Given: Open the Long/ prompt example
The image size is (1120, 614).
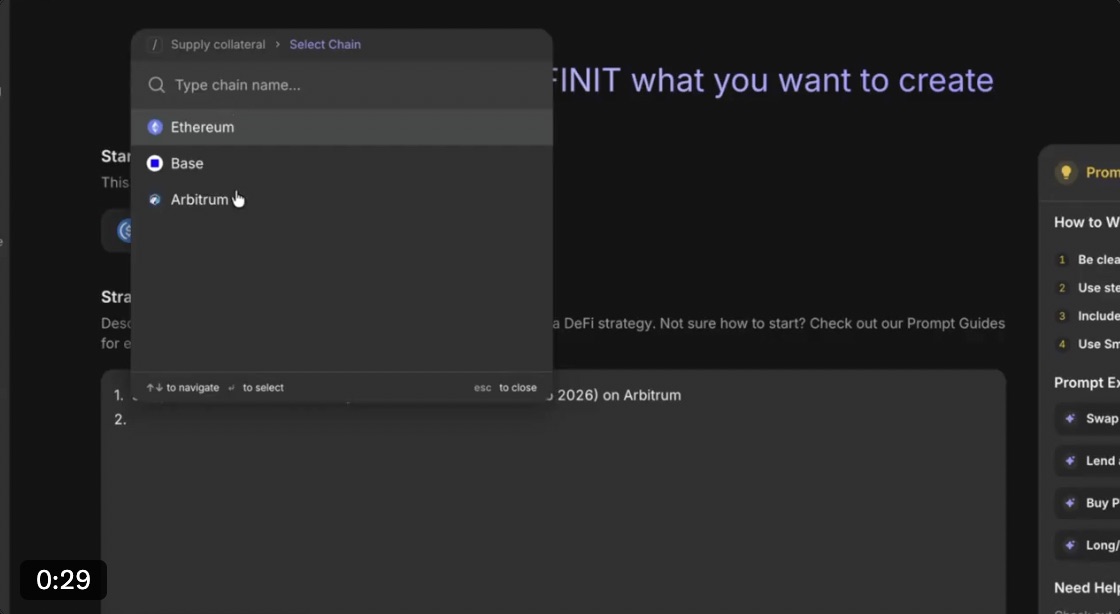Looking at the screenshot, I should click(x=1089, y=545).
